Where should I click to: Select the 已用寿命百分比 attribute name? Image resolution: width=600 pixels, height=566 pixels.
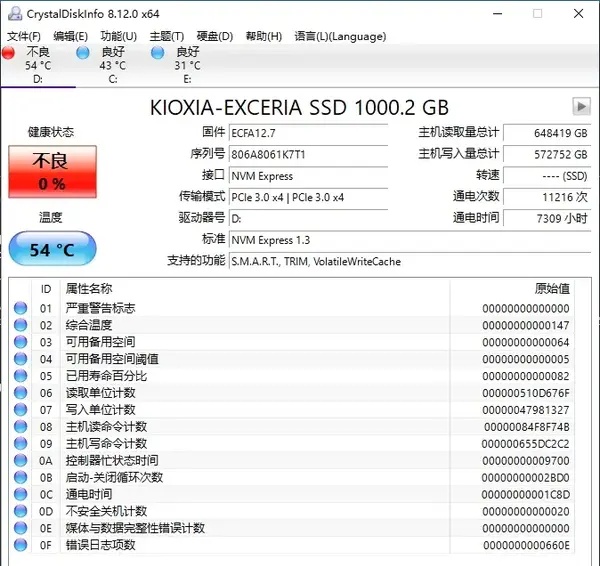click(x=106, y=376)
